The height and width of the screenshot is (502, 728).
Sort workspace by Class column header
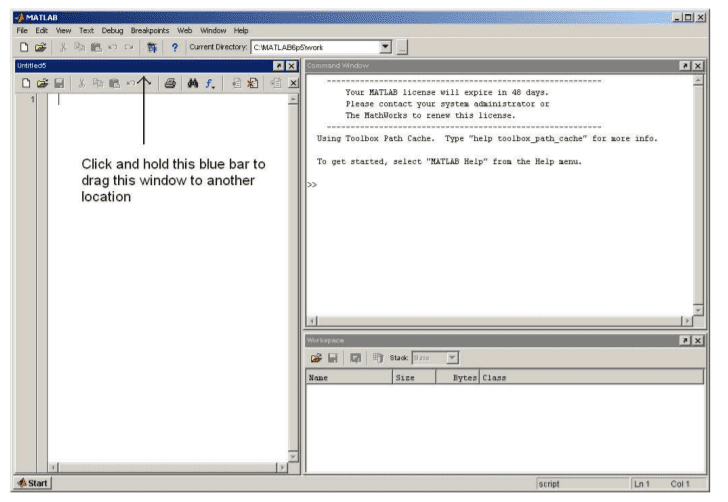click(592, 378)
